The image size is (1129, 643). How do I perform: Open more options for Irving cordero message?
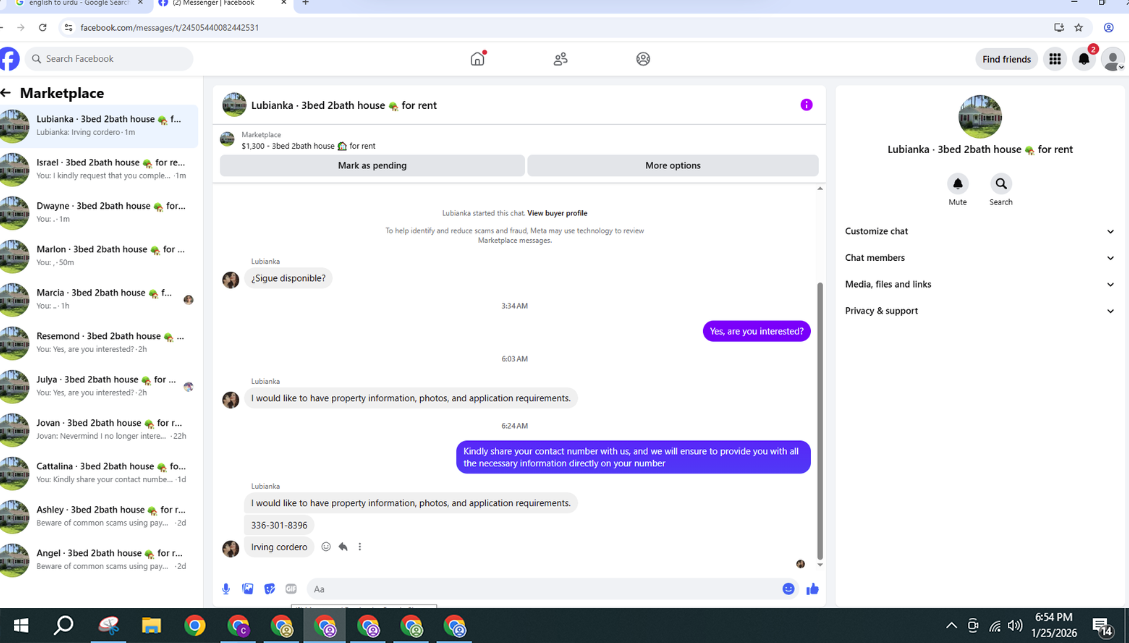pos(360,547)
